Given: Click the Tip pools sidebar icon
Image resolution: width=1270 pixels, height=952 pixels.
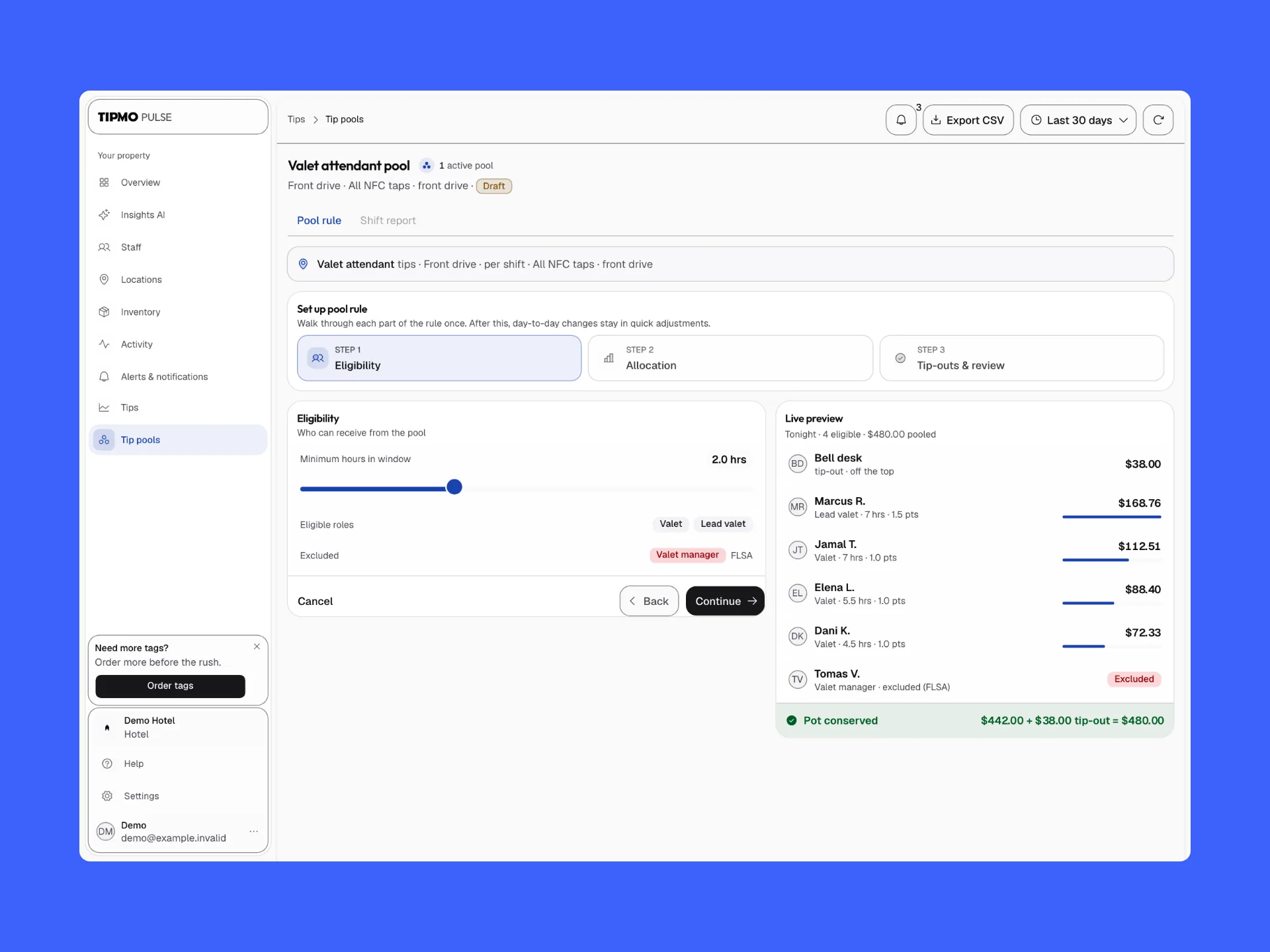Looking at the screenshot, I should (x=104, y=440).
